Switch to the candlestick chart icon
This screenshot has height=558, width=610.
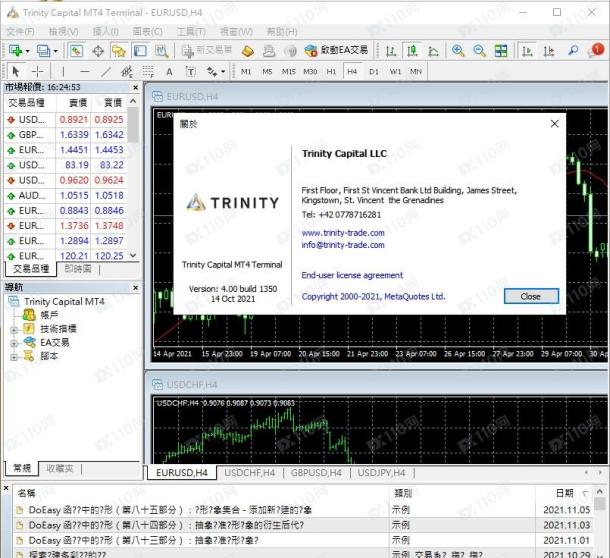pyautogui.click(x=412, y=51)
